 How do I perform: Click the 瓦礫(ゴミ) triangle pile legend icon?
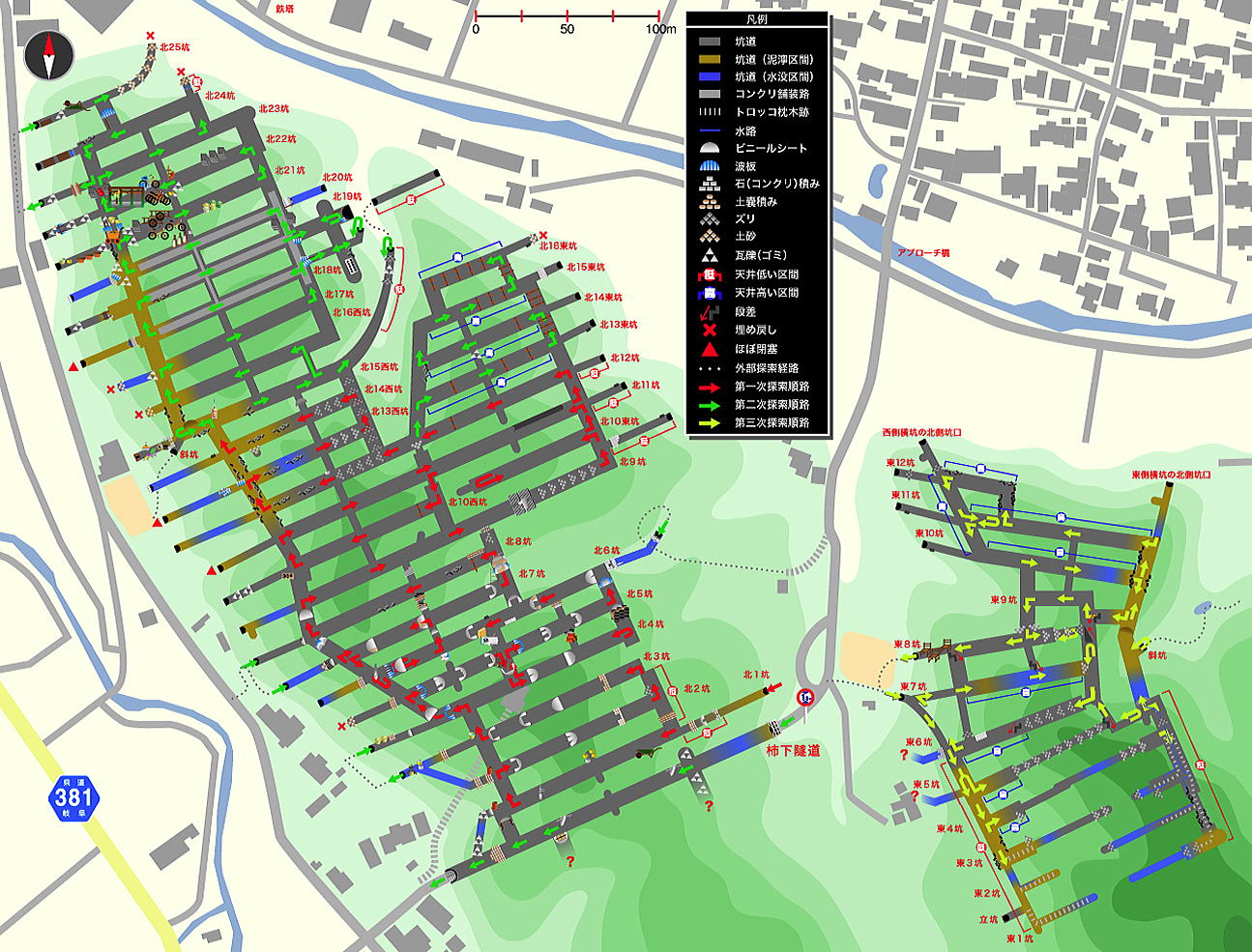[710, 256]
